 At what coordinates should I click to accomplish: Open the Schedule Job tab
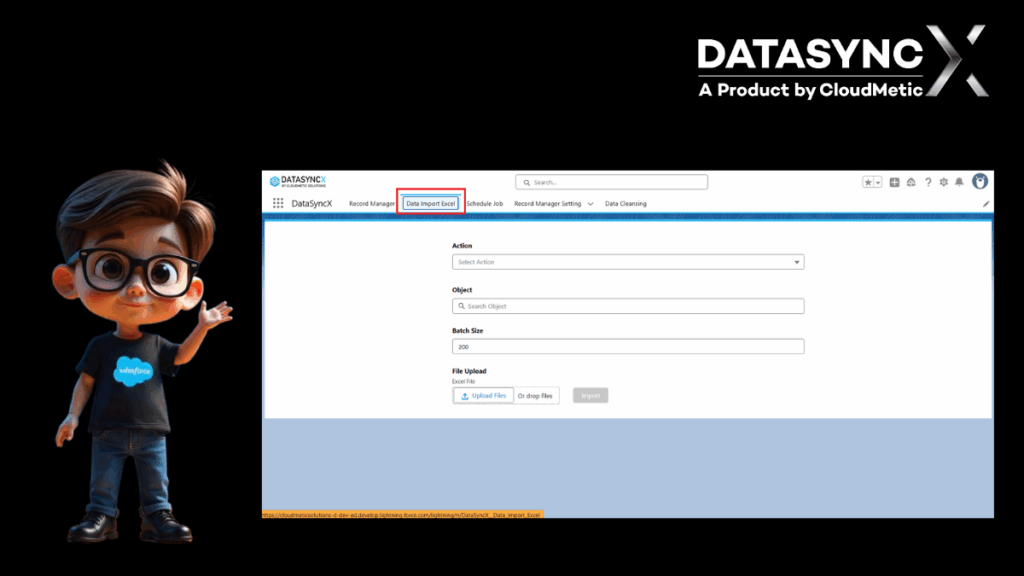[483, 203]
